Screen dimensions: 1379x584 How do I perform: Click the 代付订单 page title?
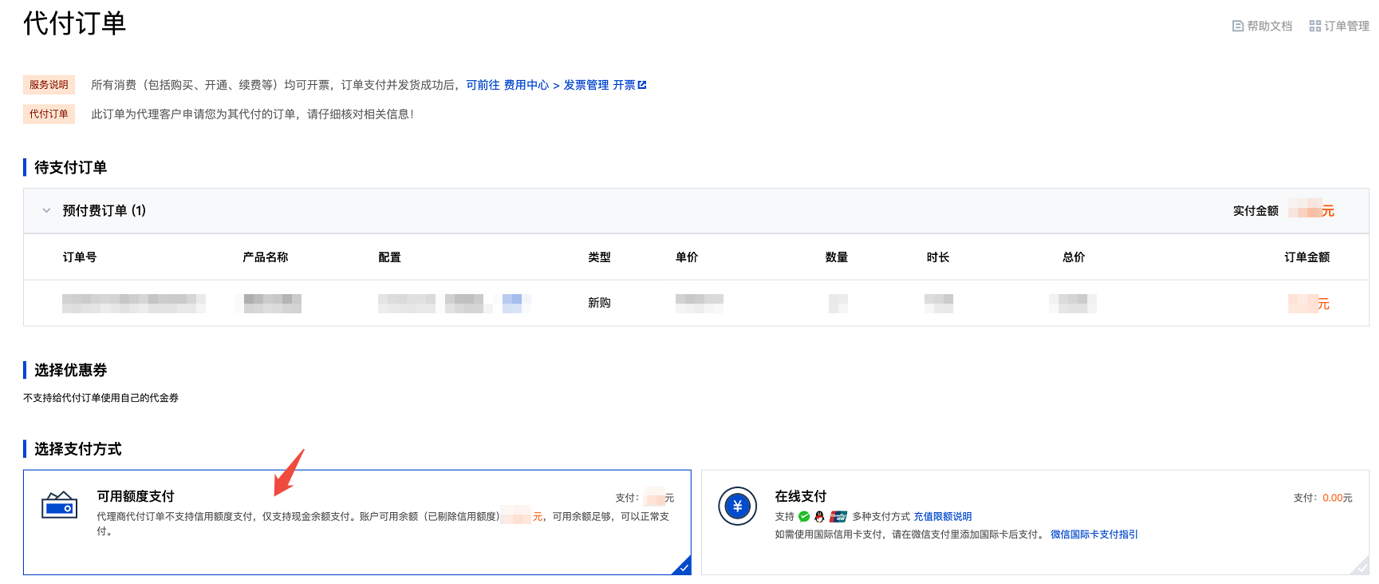(75, 23)
